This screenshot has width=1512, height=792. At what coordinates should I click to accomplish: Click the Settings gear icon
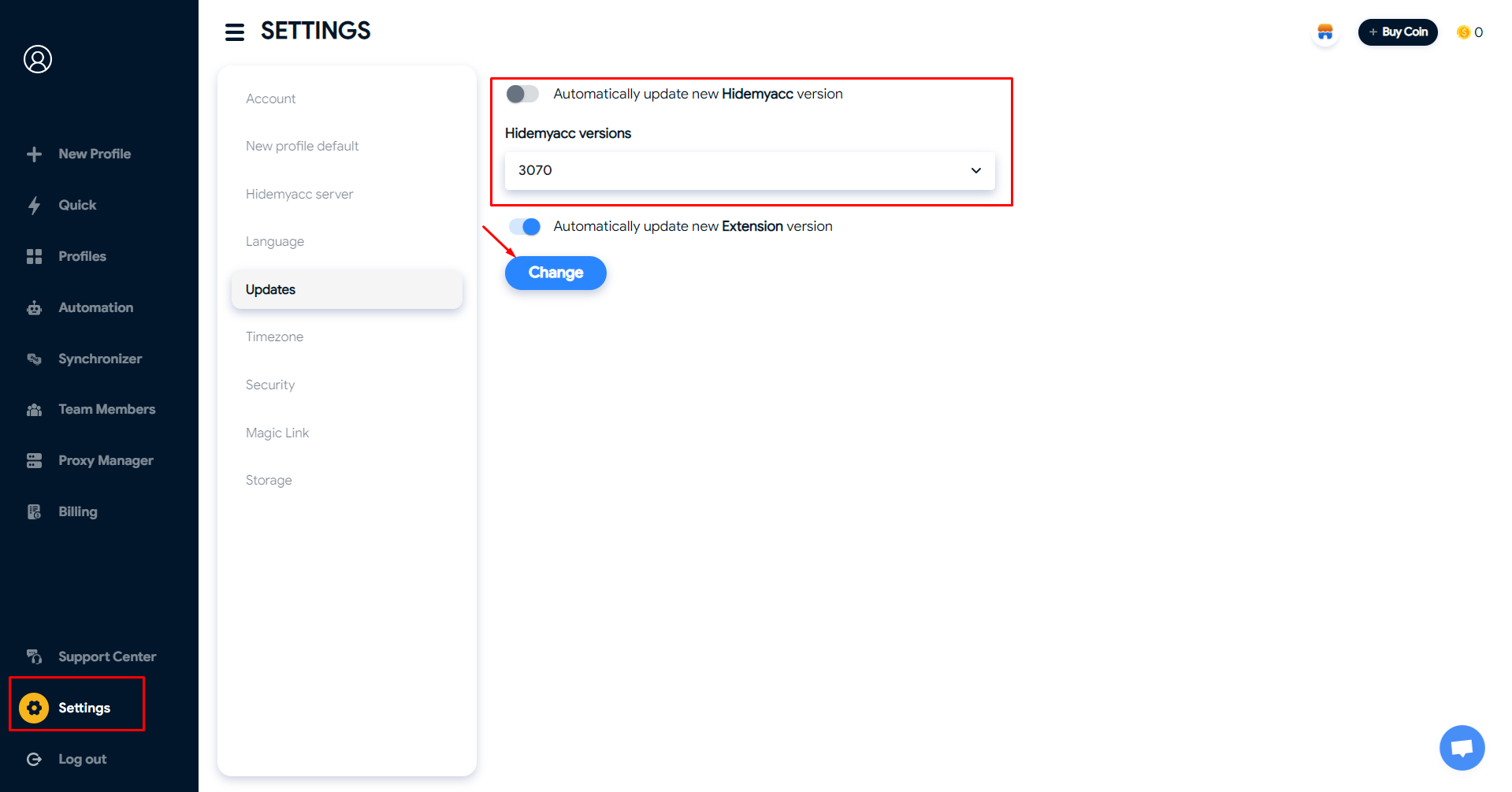pos(34,708)
